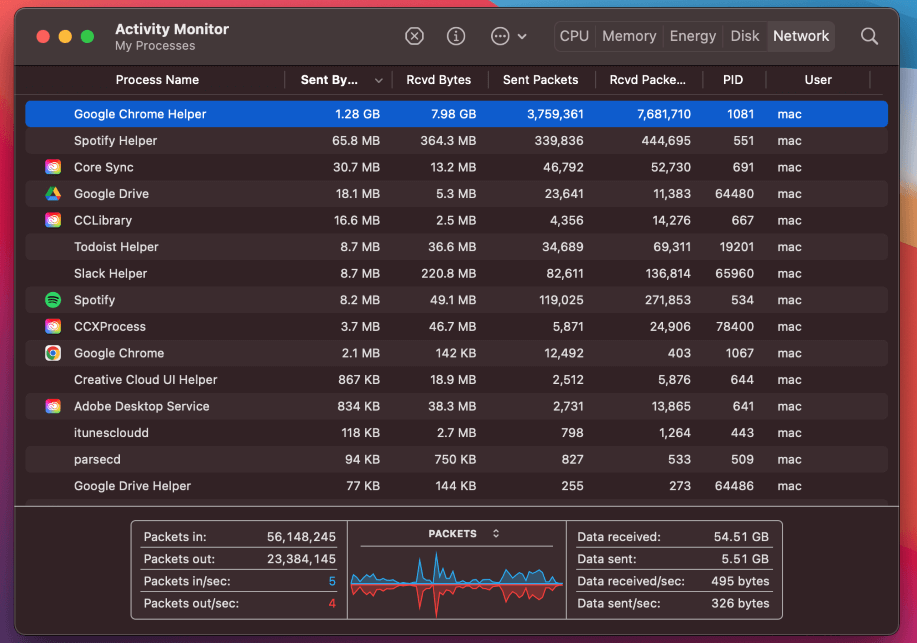Minimize the window with the yellow button

65,36
